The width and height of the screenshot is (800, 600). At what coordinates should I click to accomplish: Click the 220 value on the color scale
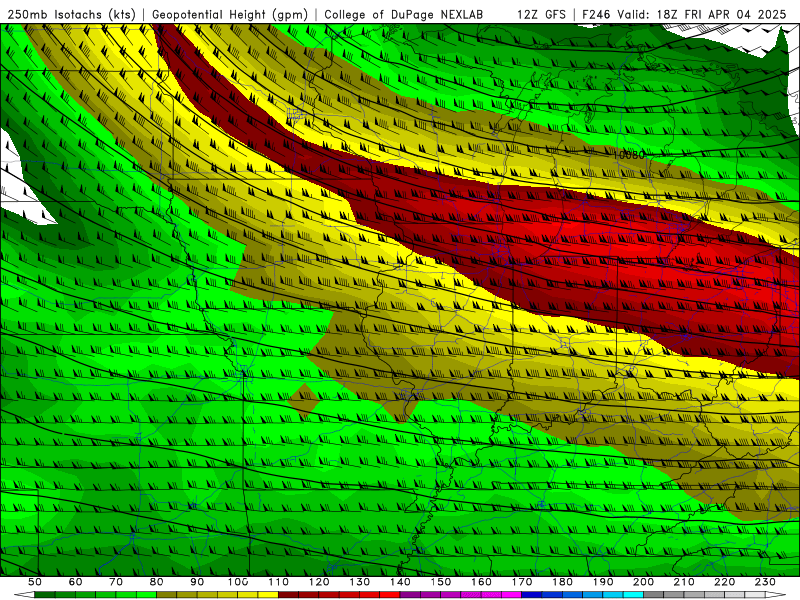[x=724, y=582]
